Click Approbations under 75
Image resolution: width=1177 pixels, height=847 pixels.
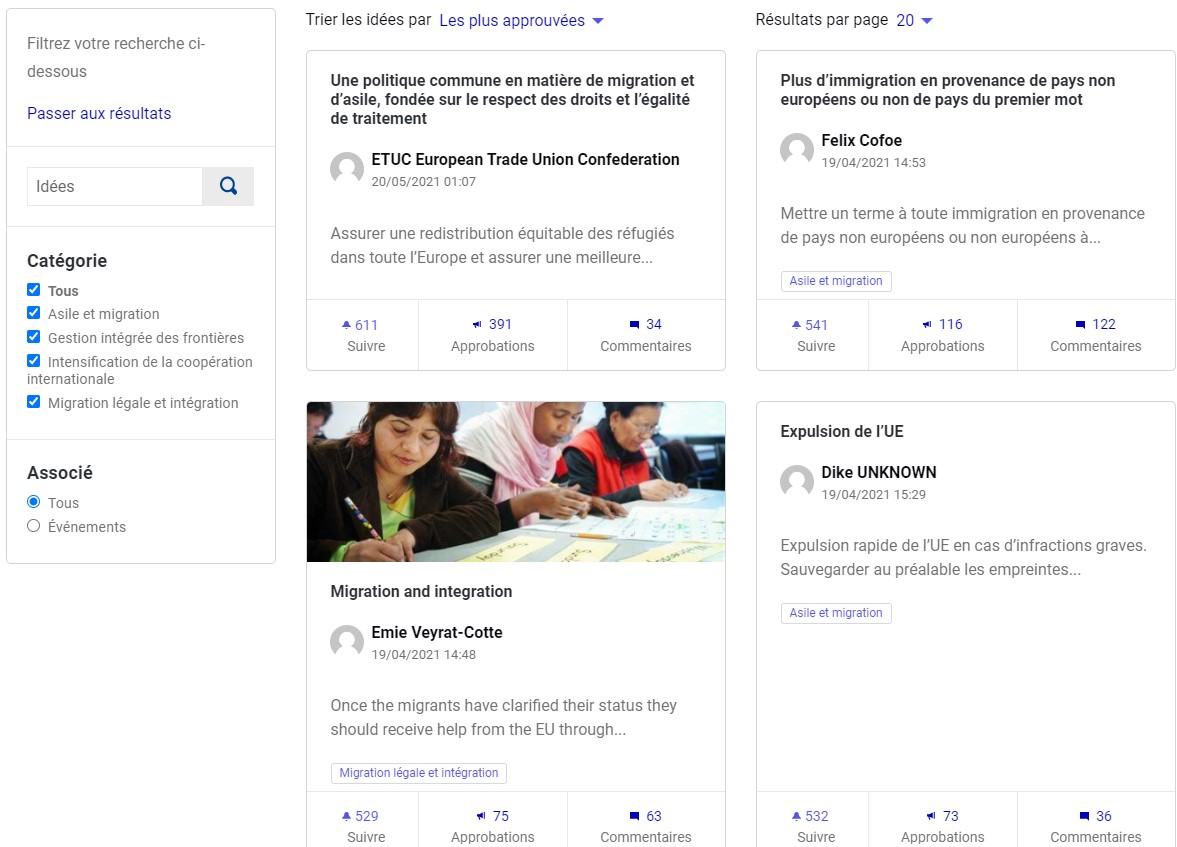click(492, 837)
